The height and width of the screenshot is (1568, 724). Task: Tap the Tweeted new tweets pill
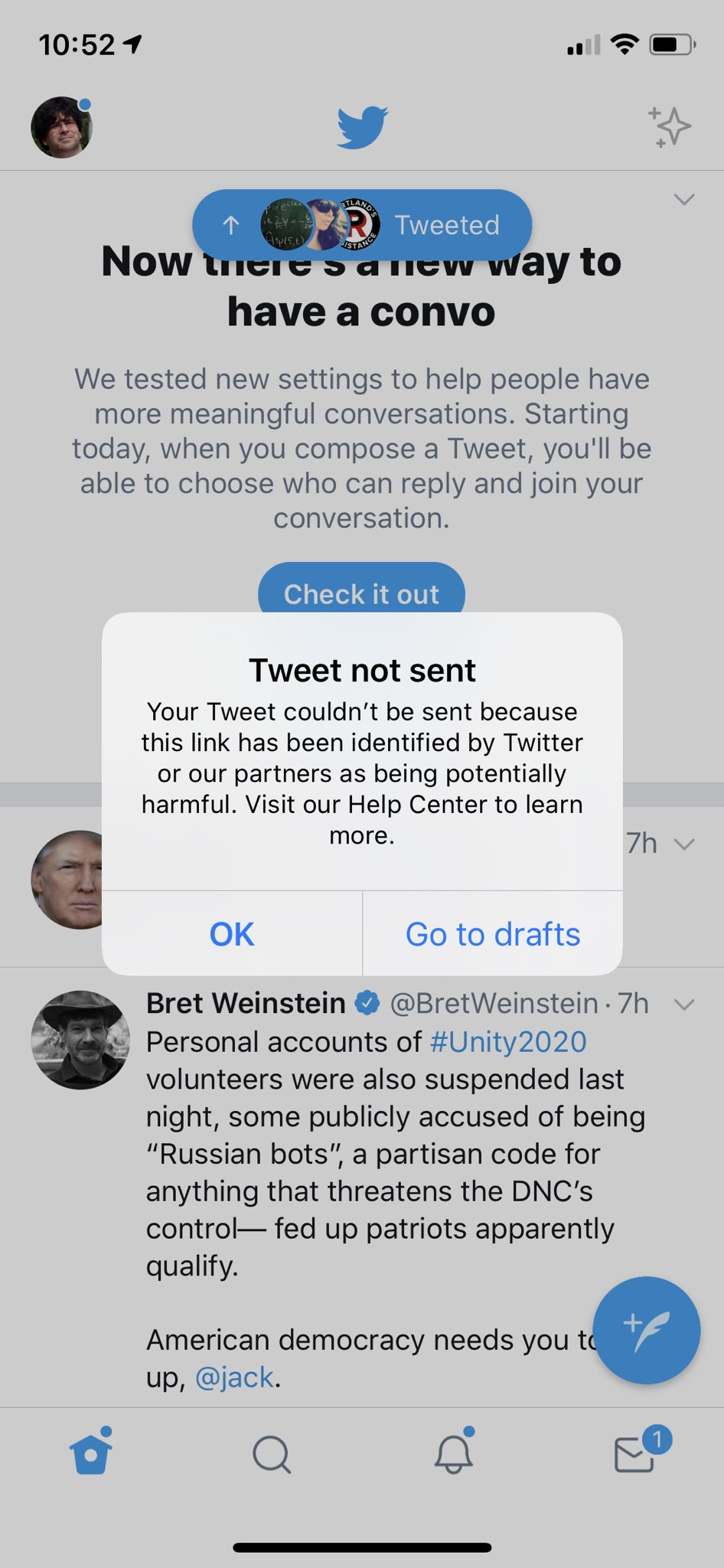pos(362,224)
